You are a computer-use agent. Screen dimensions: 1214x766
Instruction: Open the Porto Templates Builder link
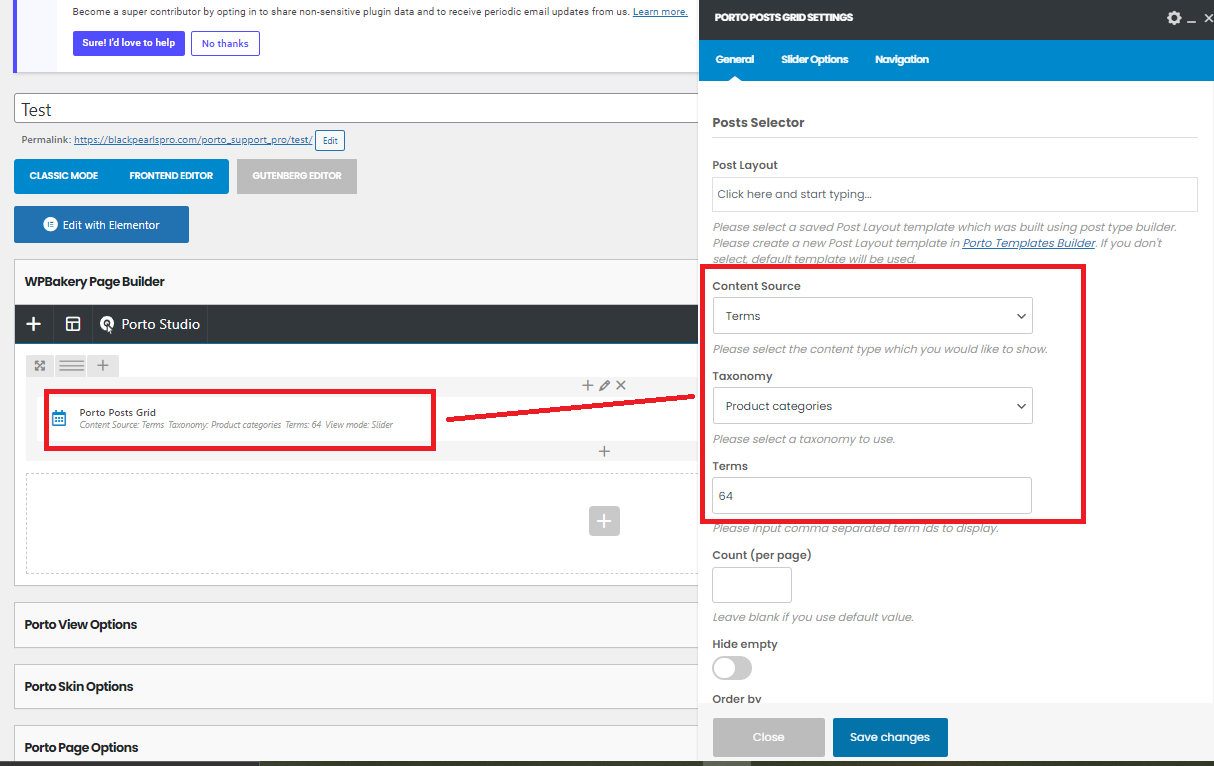(x=1029, y=243)
